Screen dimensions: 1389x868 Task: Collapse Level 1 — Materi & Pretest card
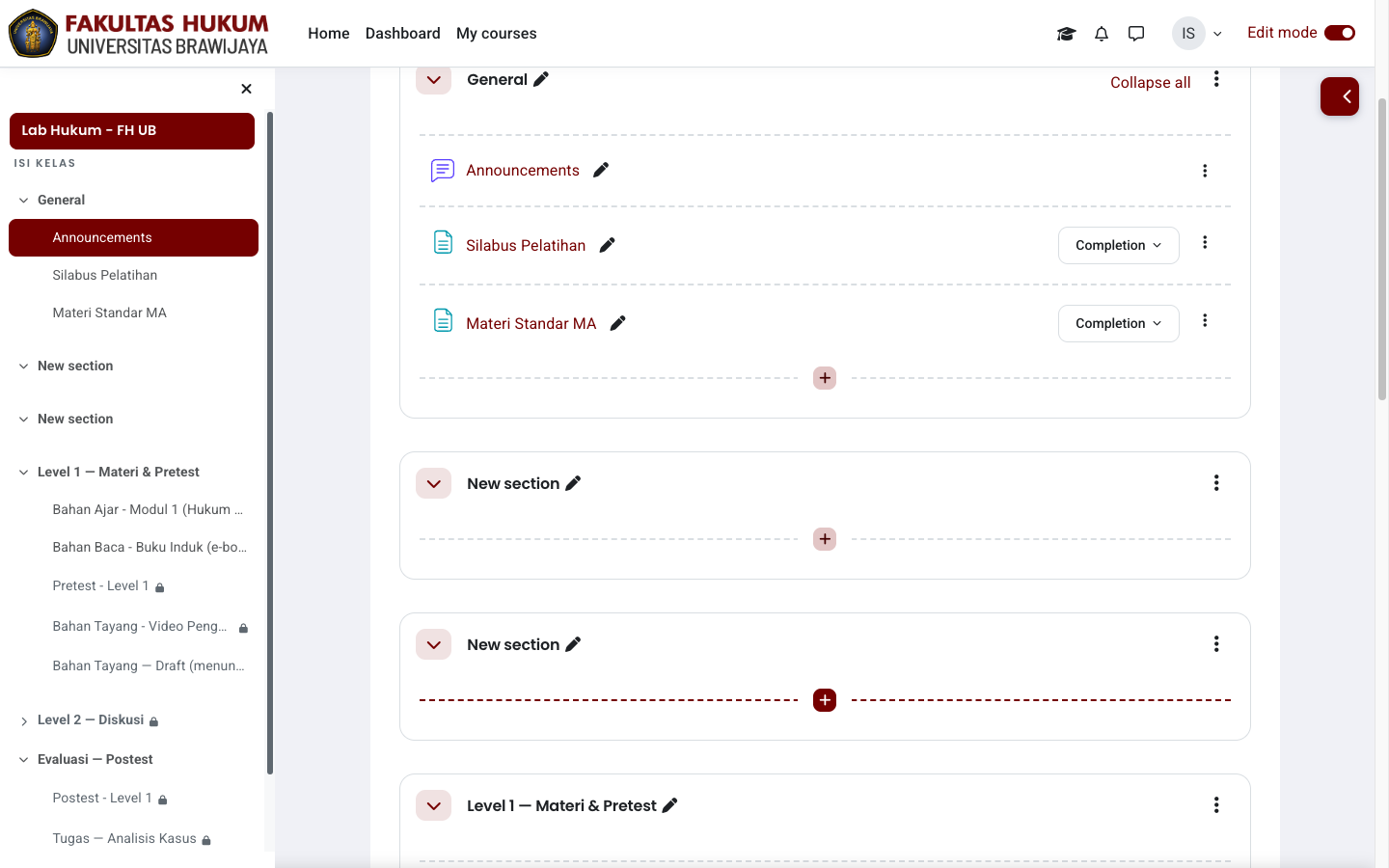click(x=434, y=805)
